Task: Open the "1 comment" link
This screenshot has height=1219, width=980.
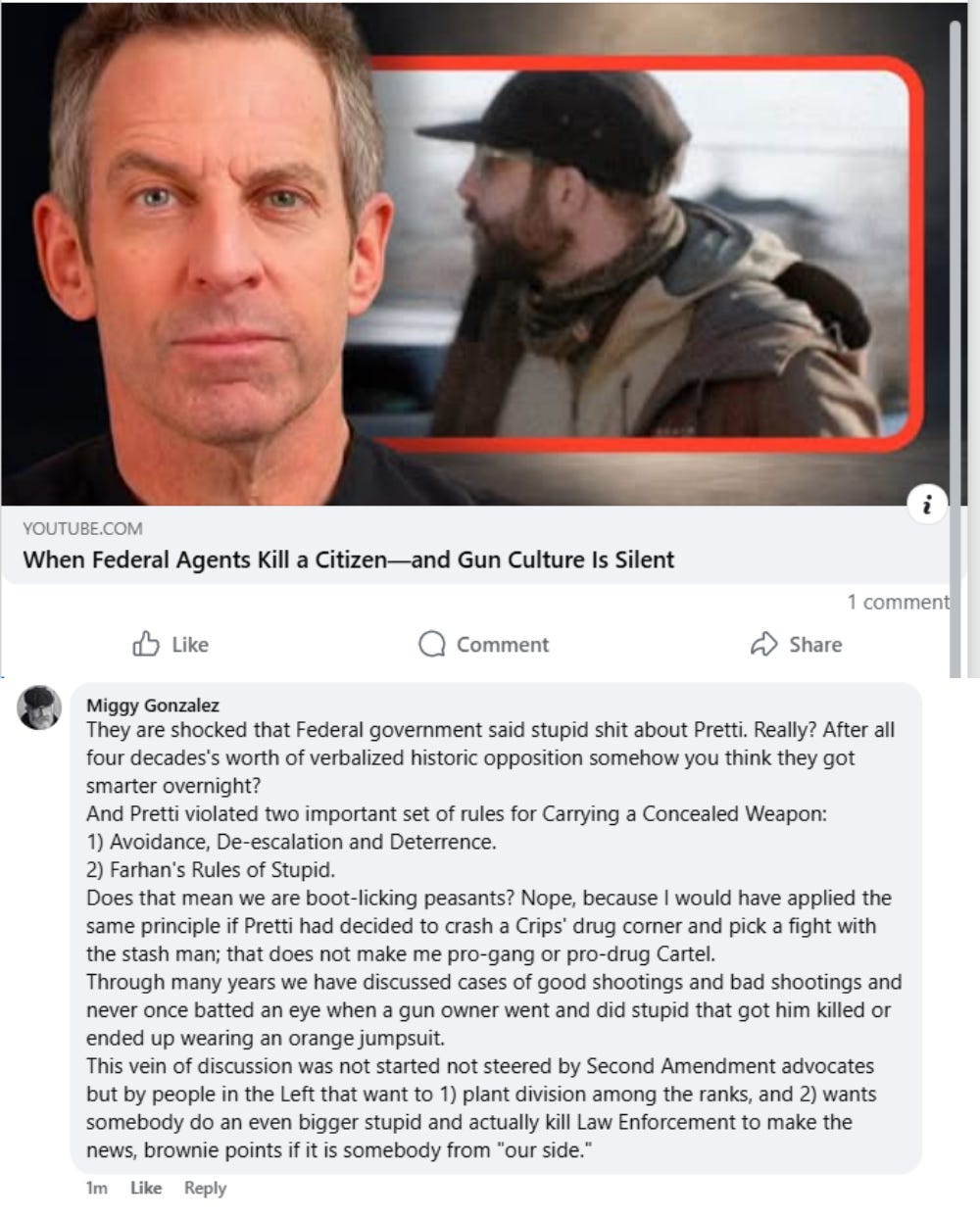Action: point(898,602)
